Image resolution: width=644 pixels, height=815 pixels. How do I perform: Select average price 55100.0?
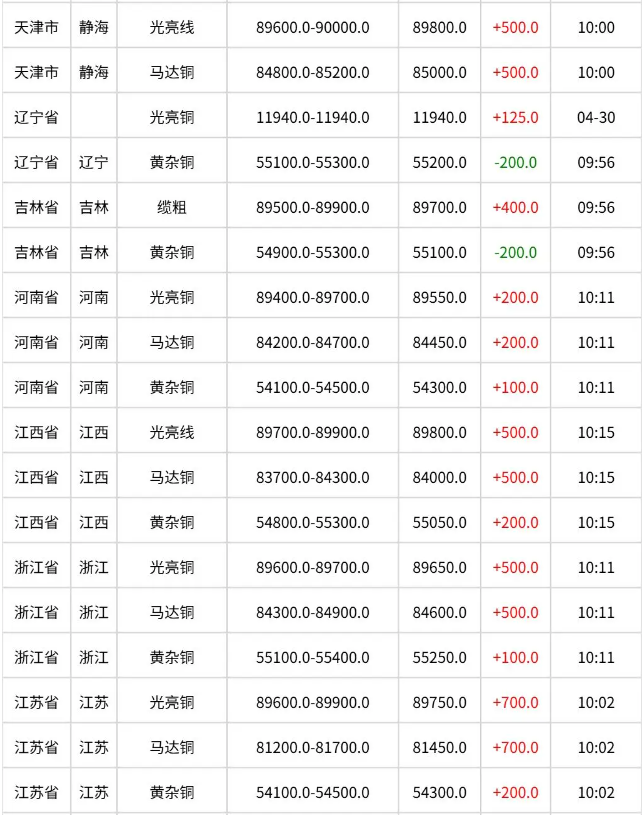[x=439, y=253]
